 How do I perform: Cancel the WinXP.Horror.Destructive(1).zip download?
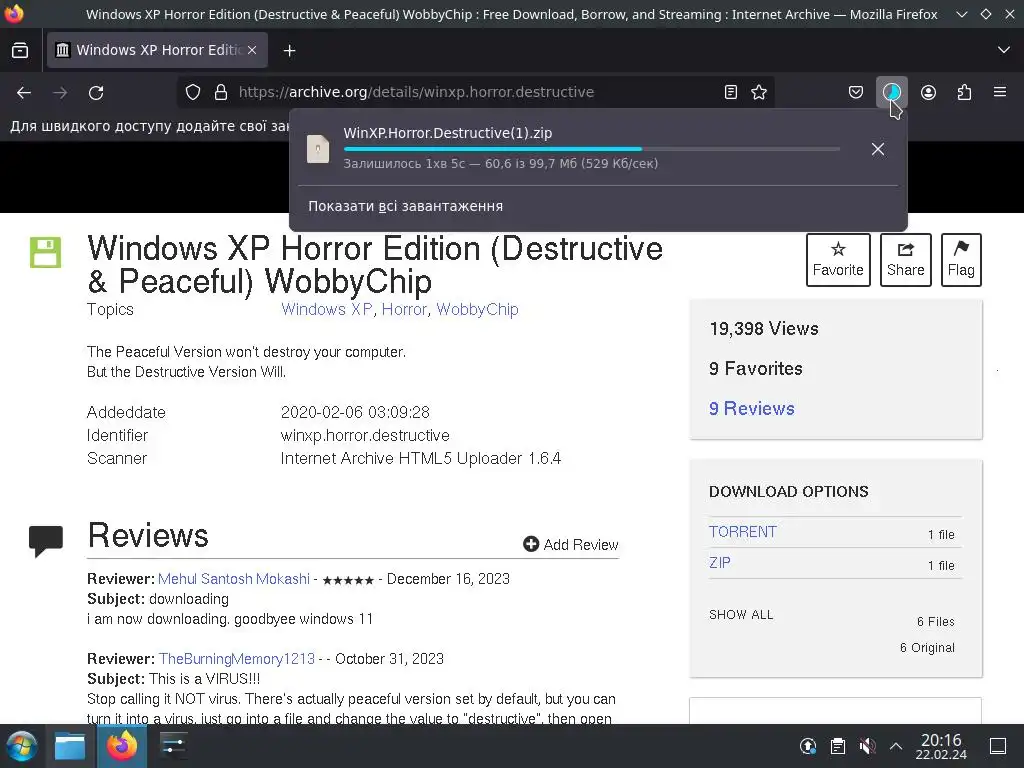878,149
